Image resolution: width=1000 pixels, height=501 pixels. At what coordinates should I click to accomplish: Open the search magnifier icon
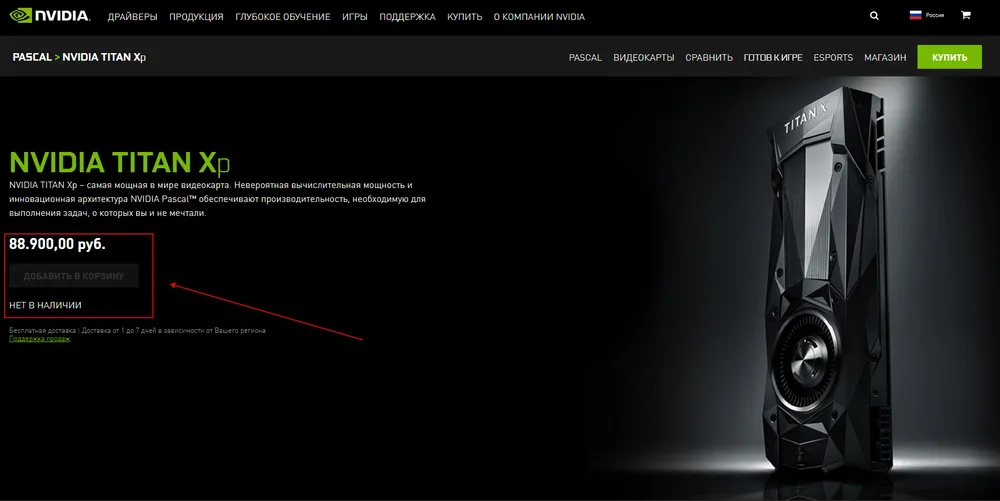click(874, 16)
